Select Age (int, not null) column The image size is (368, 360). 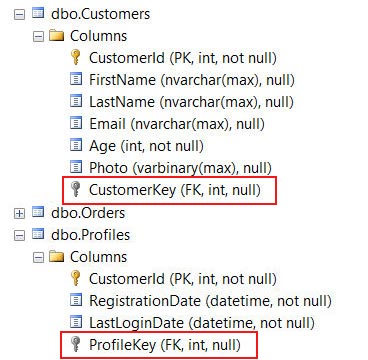tap(146, 146)
